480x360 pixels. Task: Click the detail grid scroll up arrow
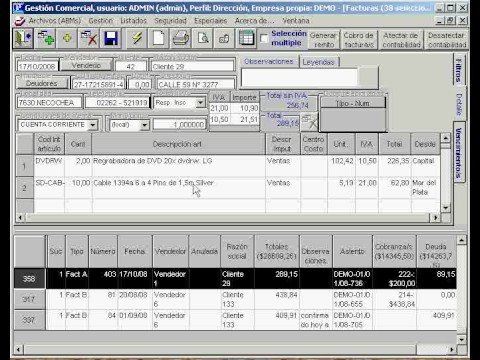(446, 138)
